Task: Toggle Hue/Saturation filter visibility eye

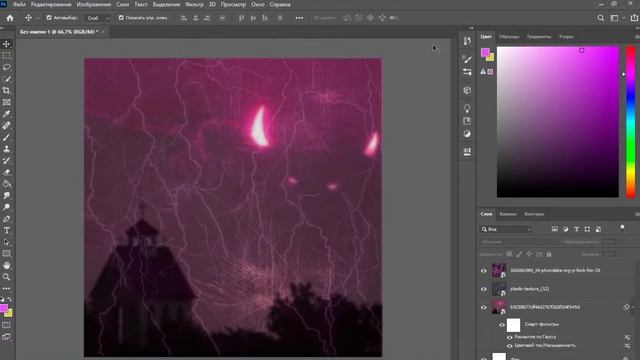Action: click(x=509, y=346)
